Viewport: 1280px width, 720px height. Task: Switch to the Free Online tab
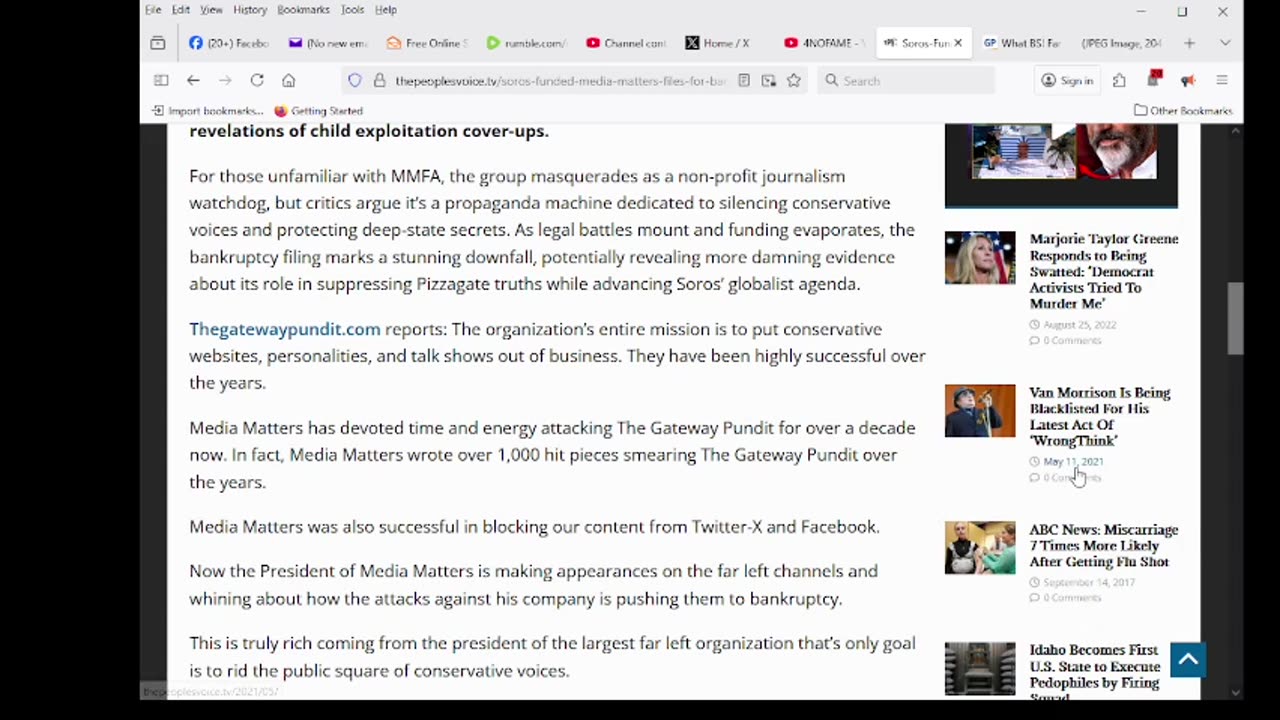pos(427,43)
